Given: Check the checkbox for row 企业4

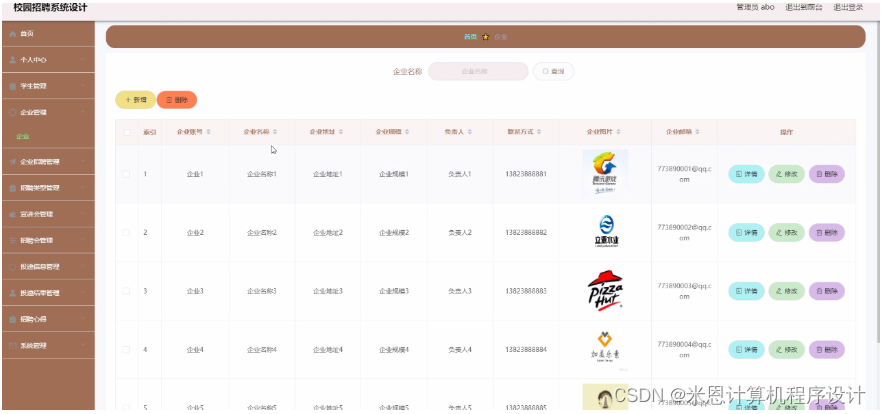Looking at the screenshot, I should pyautogui.click(x=126, y=349).
